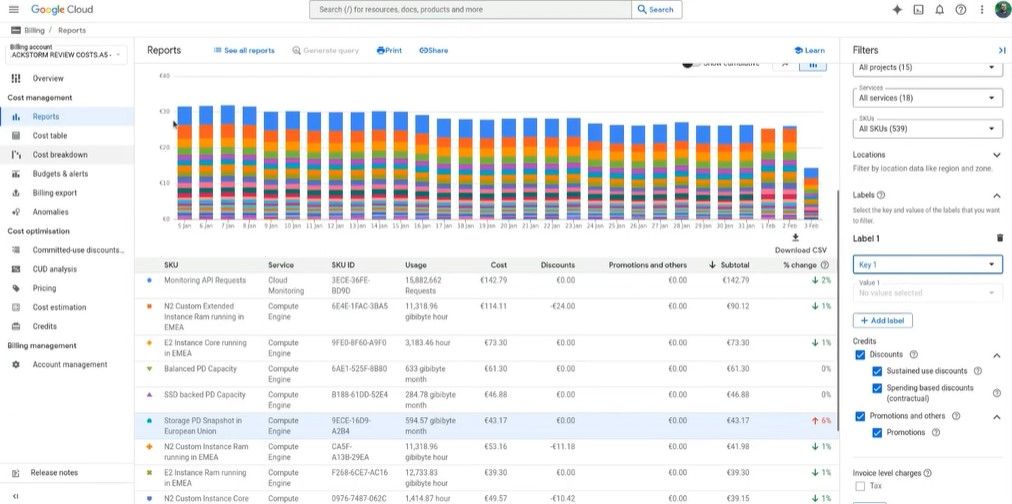The height and width of the screenshot is (504, 1012).
Task: Switch to the bar chart view icon
Action: pyautogui.click(x=813, y=65)
